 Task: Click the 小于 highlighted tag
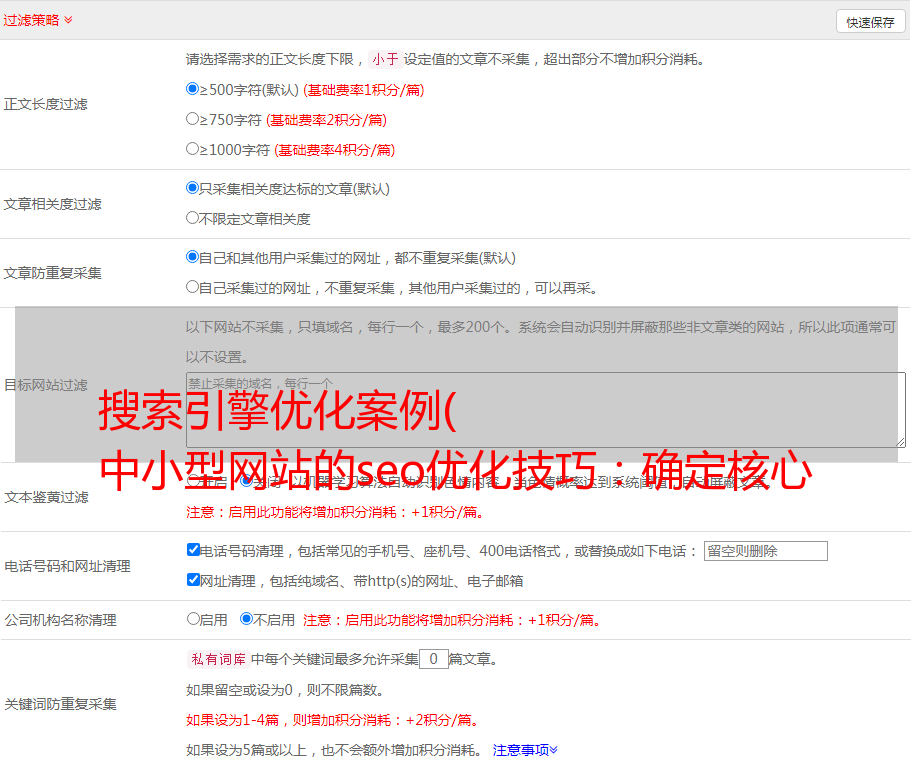(385, 59)
